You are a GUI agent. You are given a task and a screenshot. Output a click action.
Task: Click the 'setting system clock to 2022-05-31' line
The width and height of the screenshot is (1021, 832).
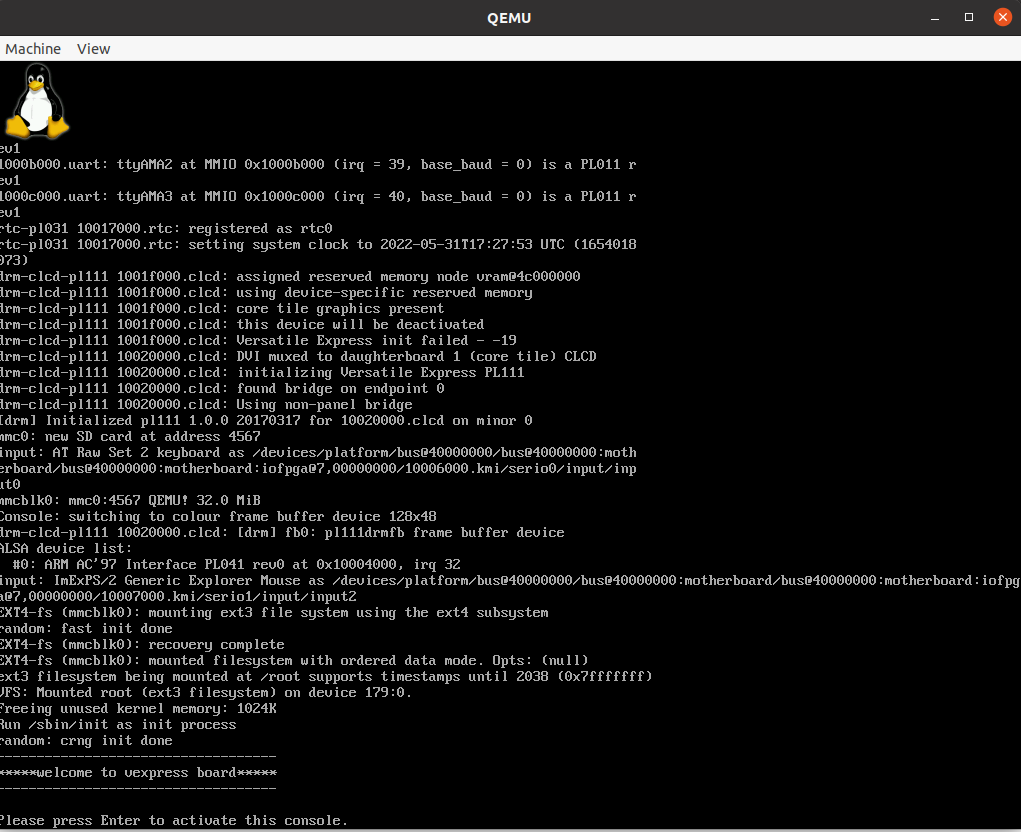point(318,245)
